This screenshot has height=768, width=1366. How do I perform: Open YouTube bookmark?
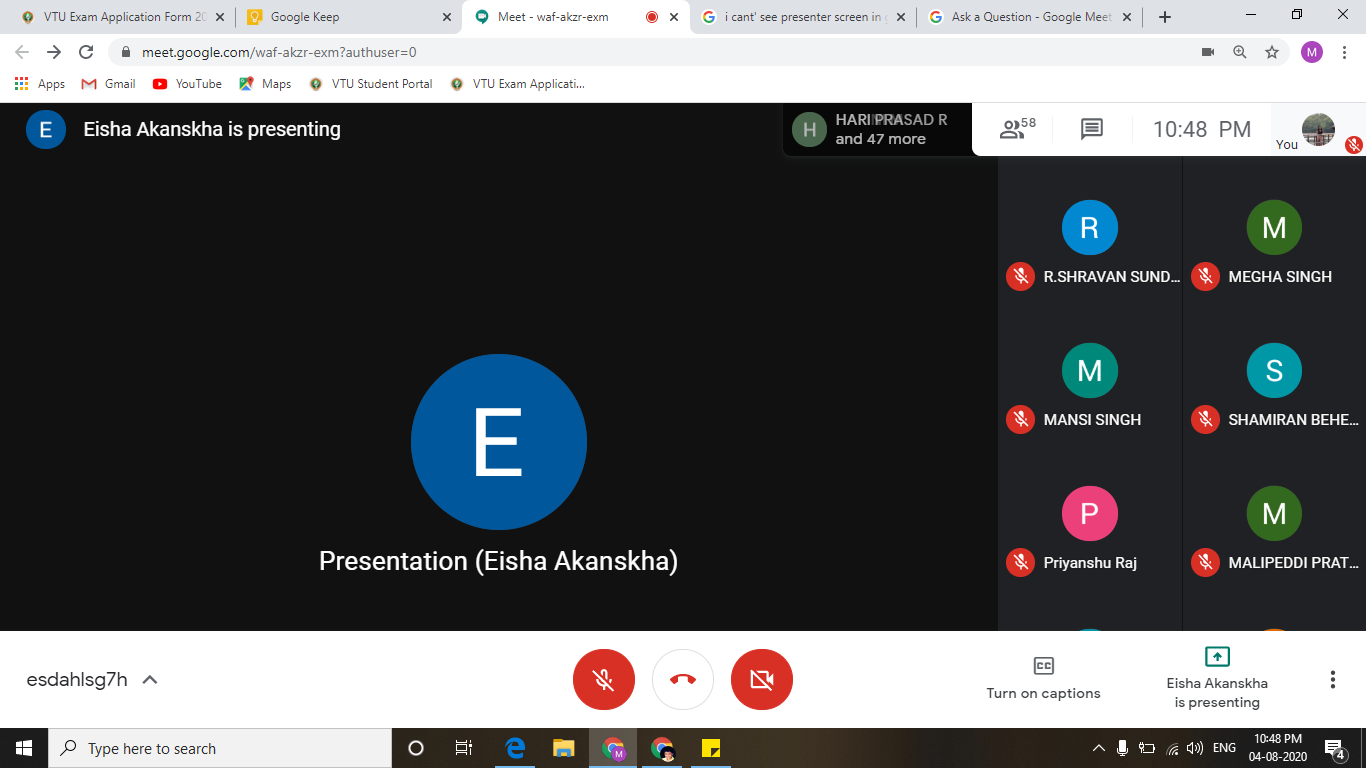point(187,84)
